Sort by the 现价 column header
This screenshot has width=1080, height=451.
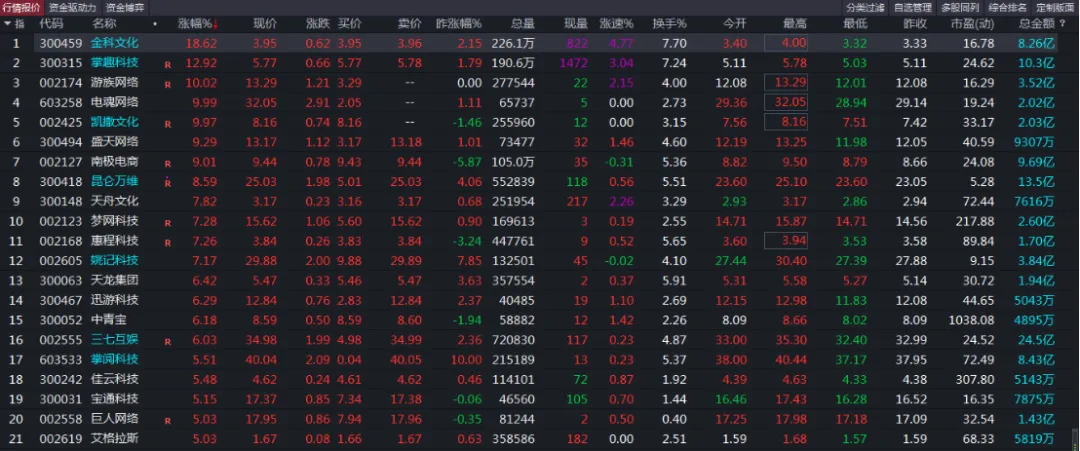point(265,23)
